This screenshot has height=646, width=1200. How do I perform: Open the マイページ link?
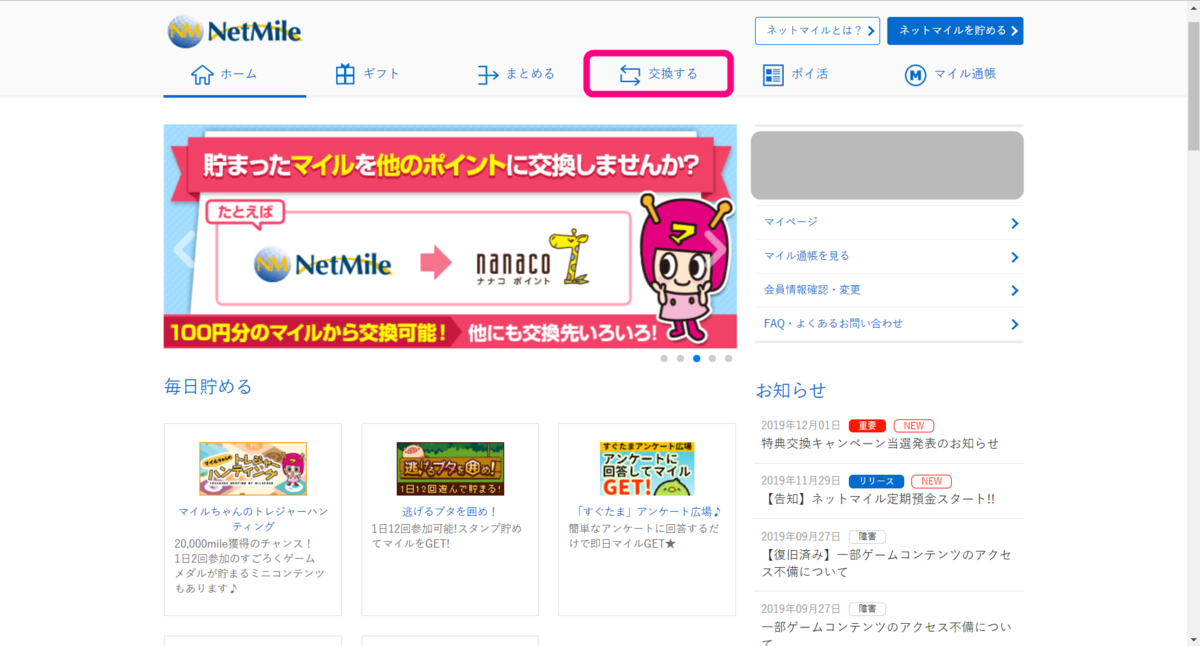tap(791, 222)
